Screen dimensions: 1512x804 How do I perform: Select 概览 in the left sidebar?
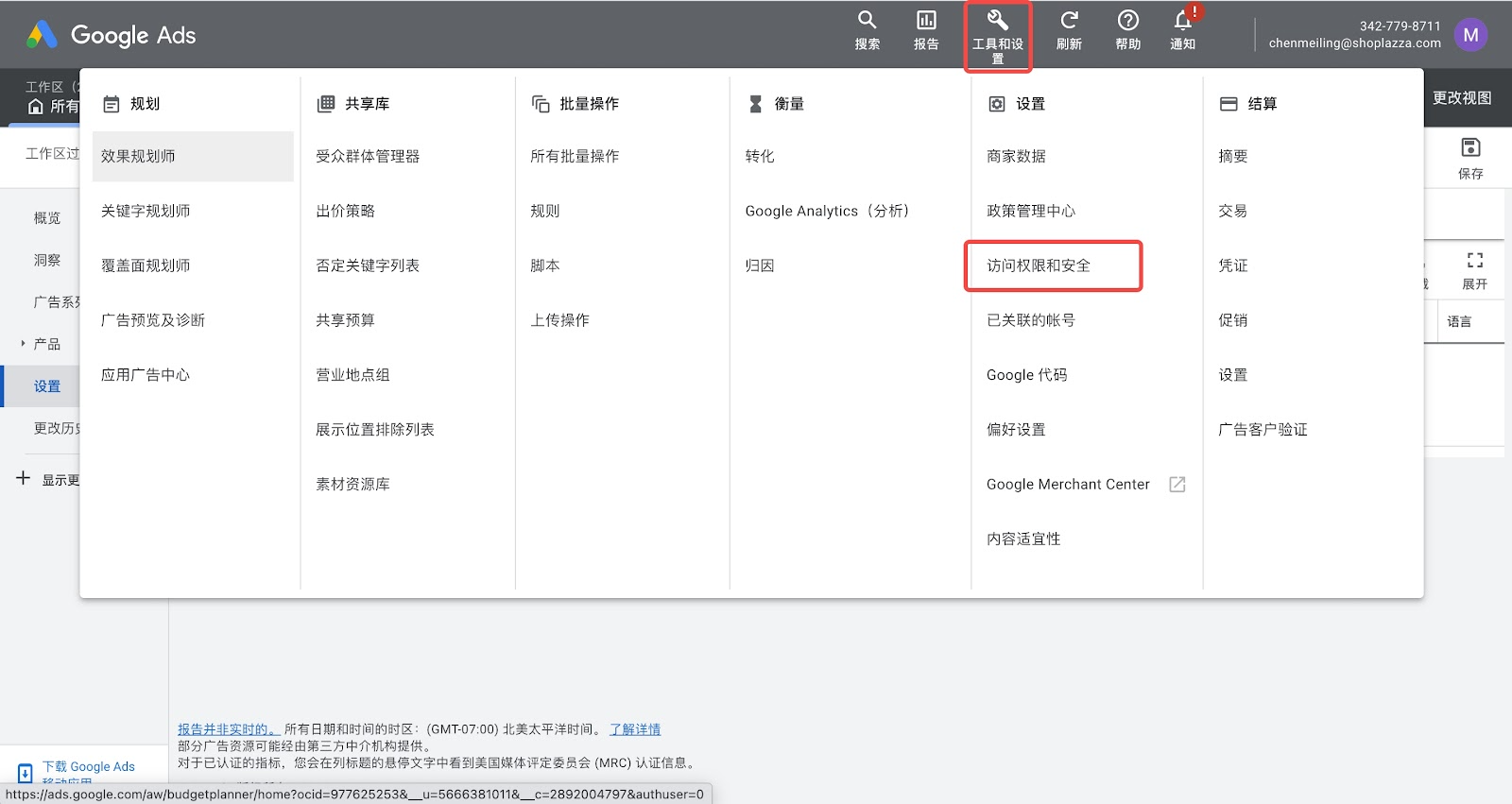pyautogui.click(x=47, y=218)
